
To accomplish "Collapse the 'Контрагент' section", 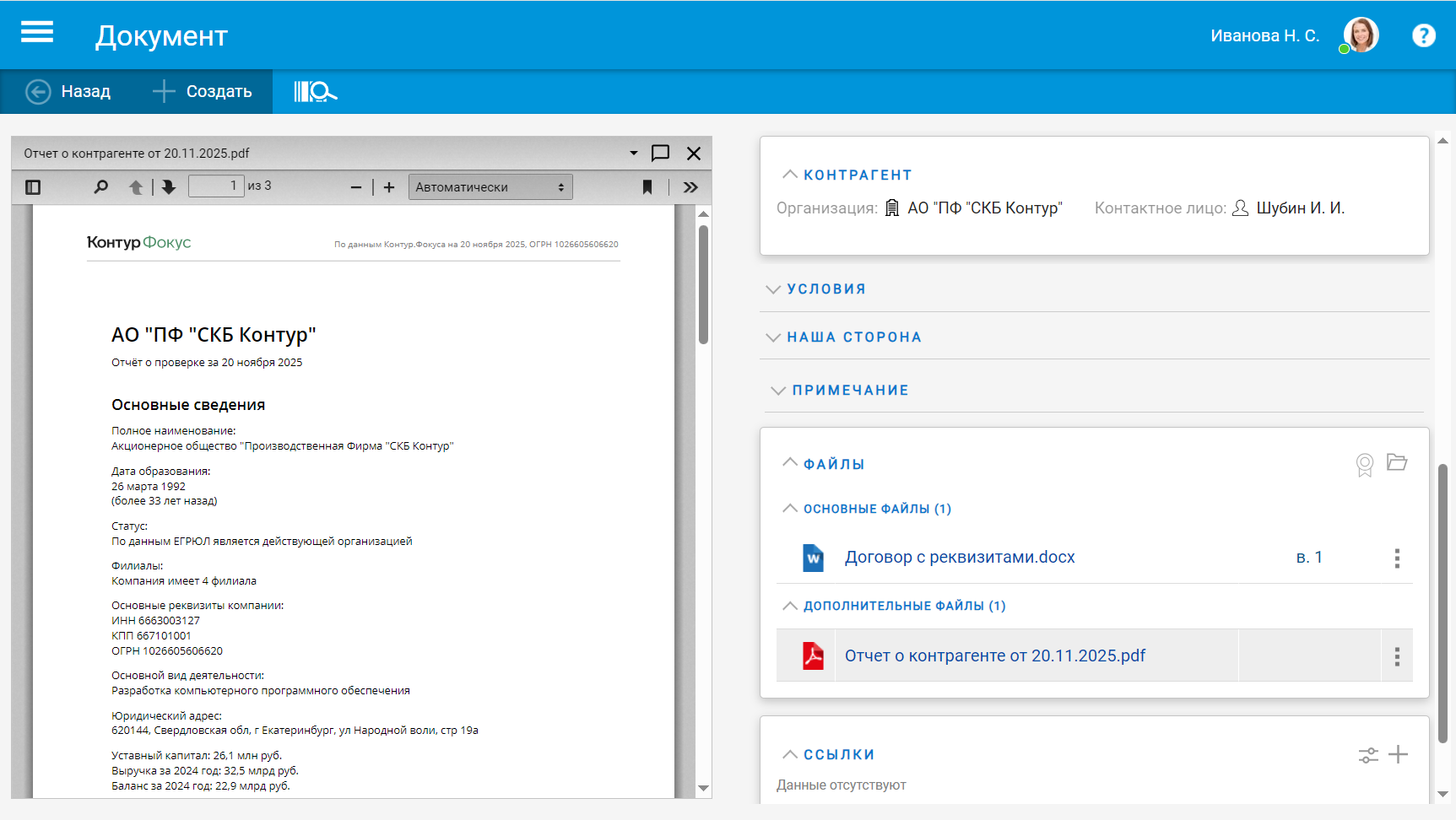I will pyautogui.click(x=857, y=175).
